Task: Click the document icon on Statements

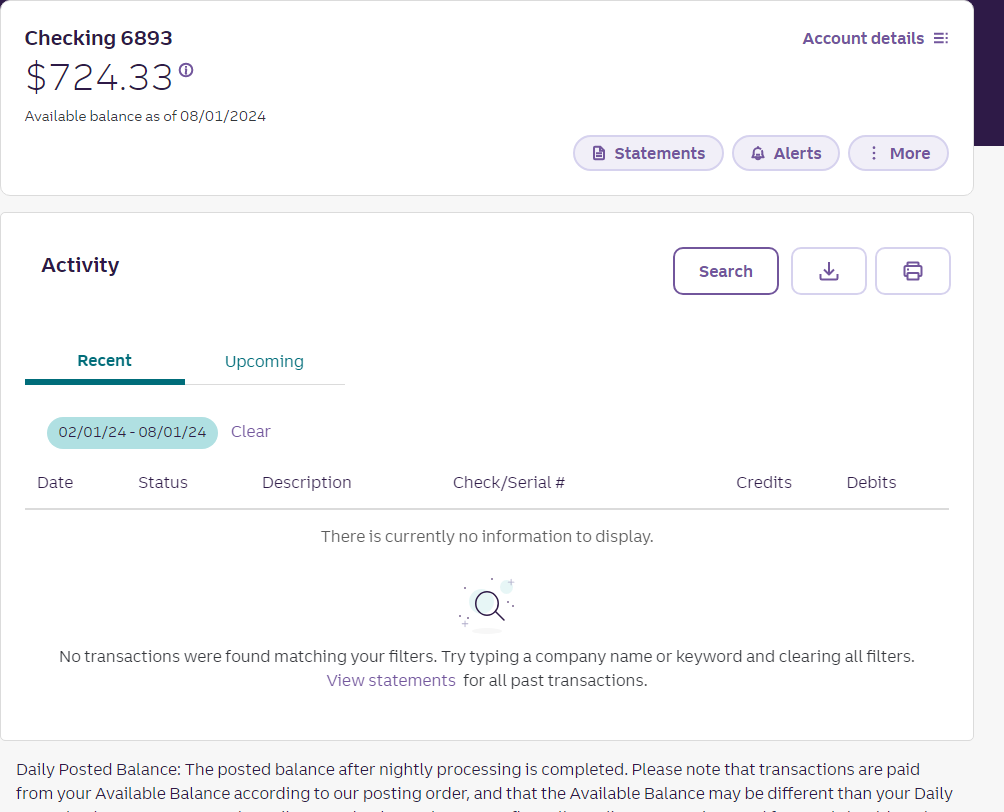Action: (599, 154)
